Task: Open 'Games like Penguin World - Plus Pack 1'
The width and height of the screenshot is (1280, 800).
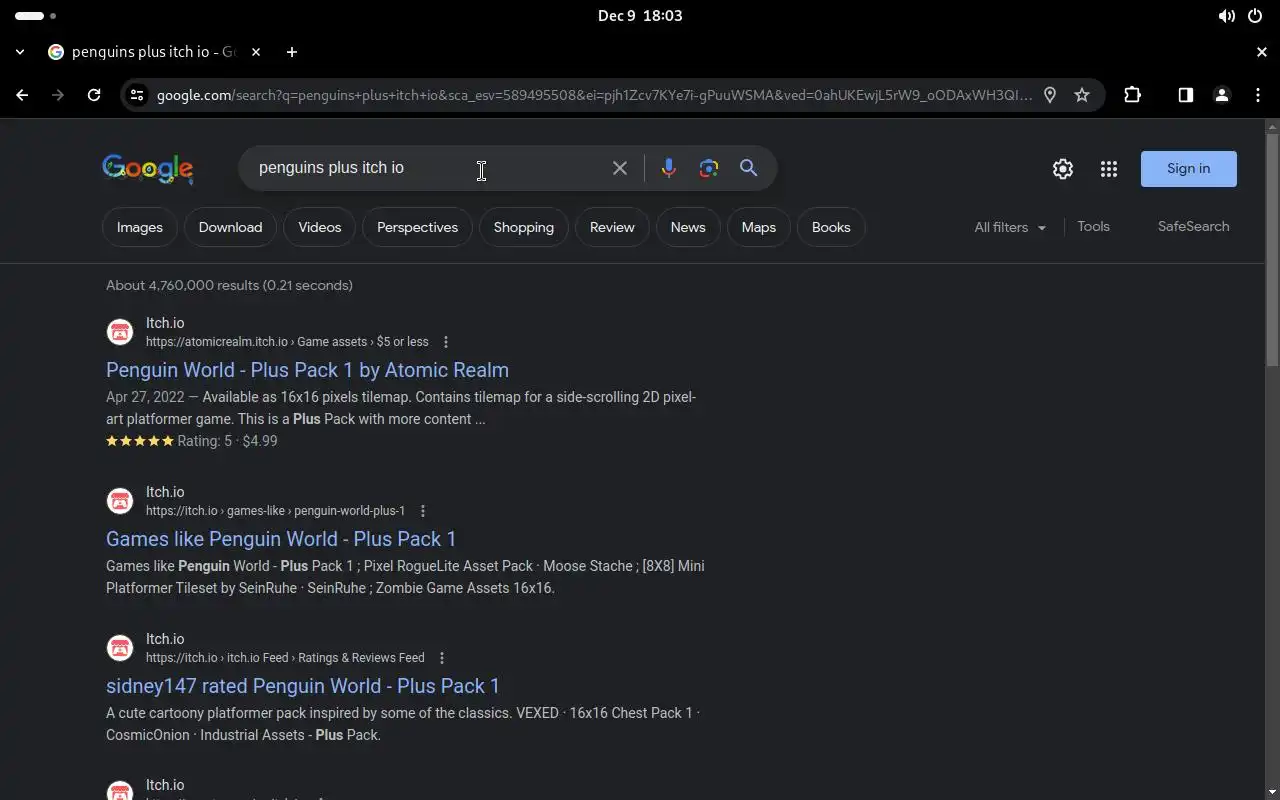Action: click(281, 539)
